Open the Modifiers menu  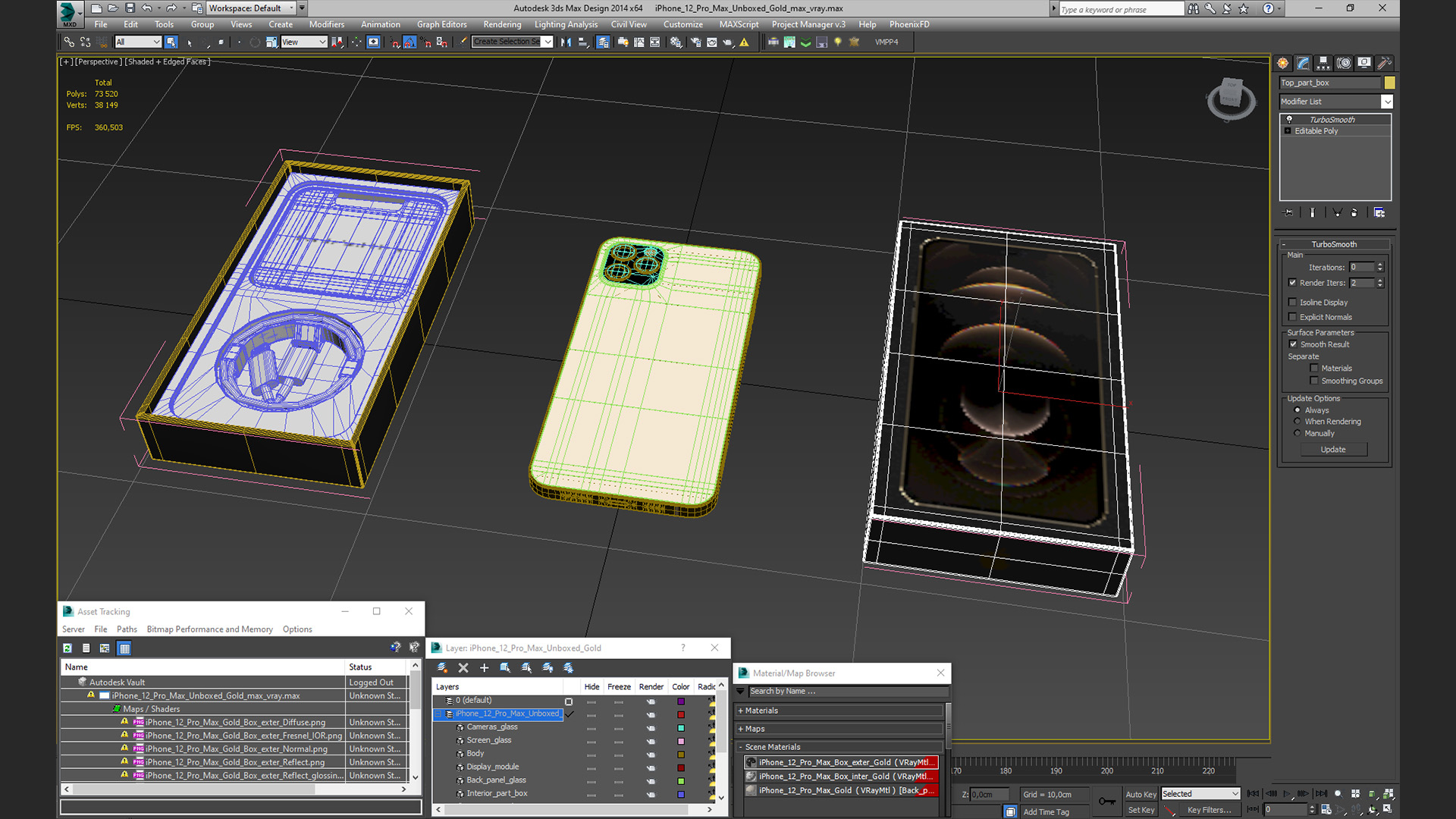[x=326, y=24]
